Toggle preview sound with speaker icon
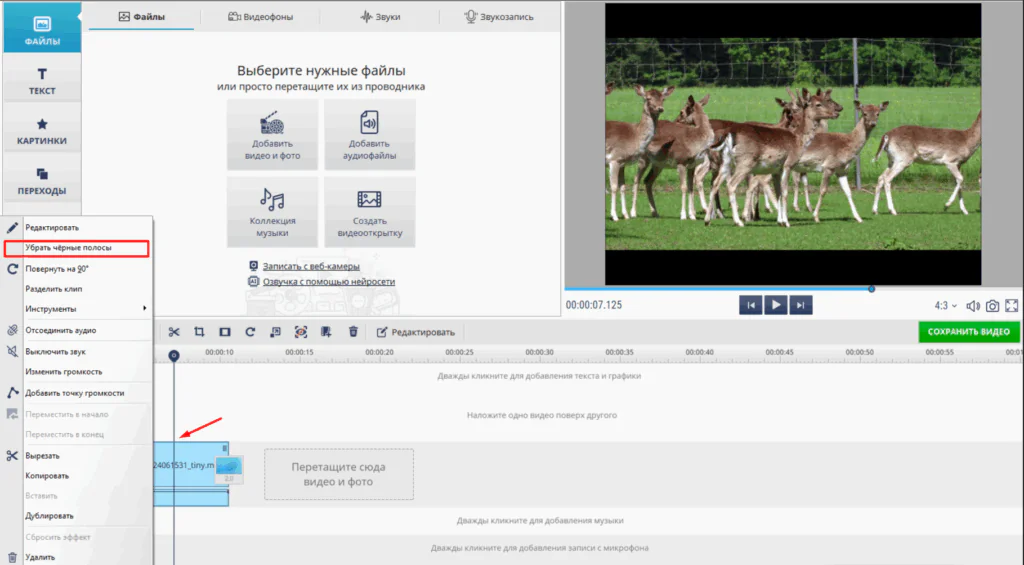The image size is (1024, 565). [972, 306]
